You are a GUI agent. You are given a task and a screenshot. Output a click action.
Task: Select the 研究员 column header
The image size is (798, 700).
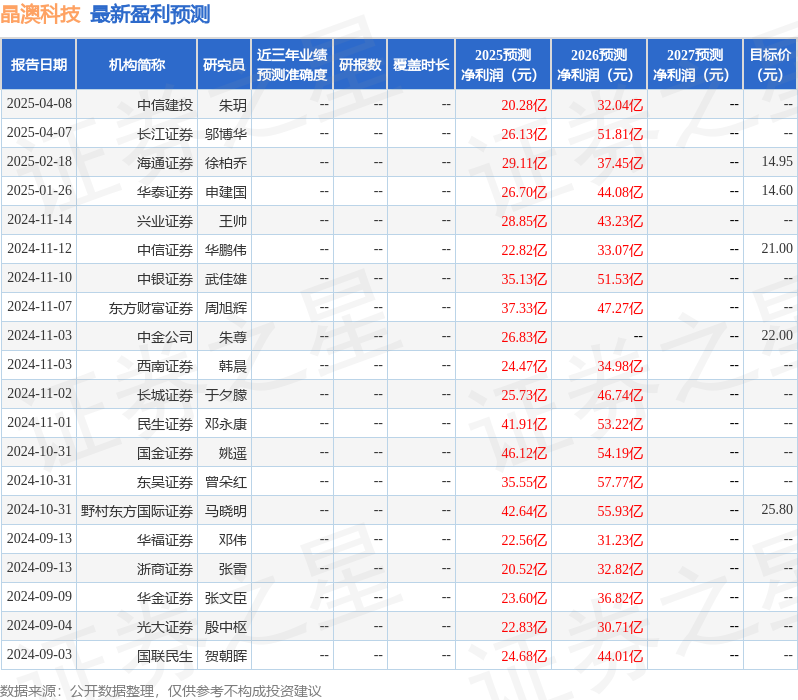(223, 65)
